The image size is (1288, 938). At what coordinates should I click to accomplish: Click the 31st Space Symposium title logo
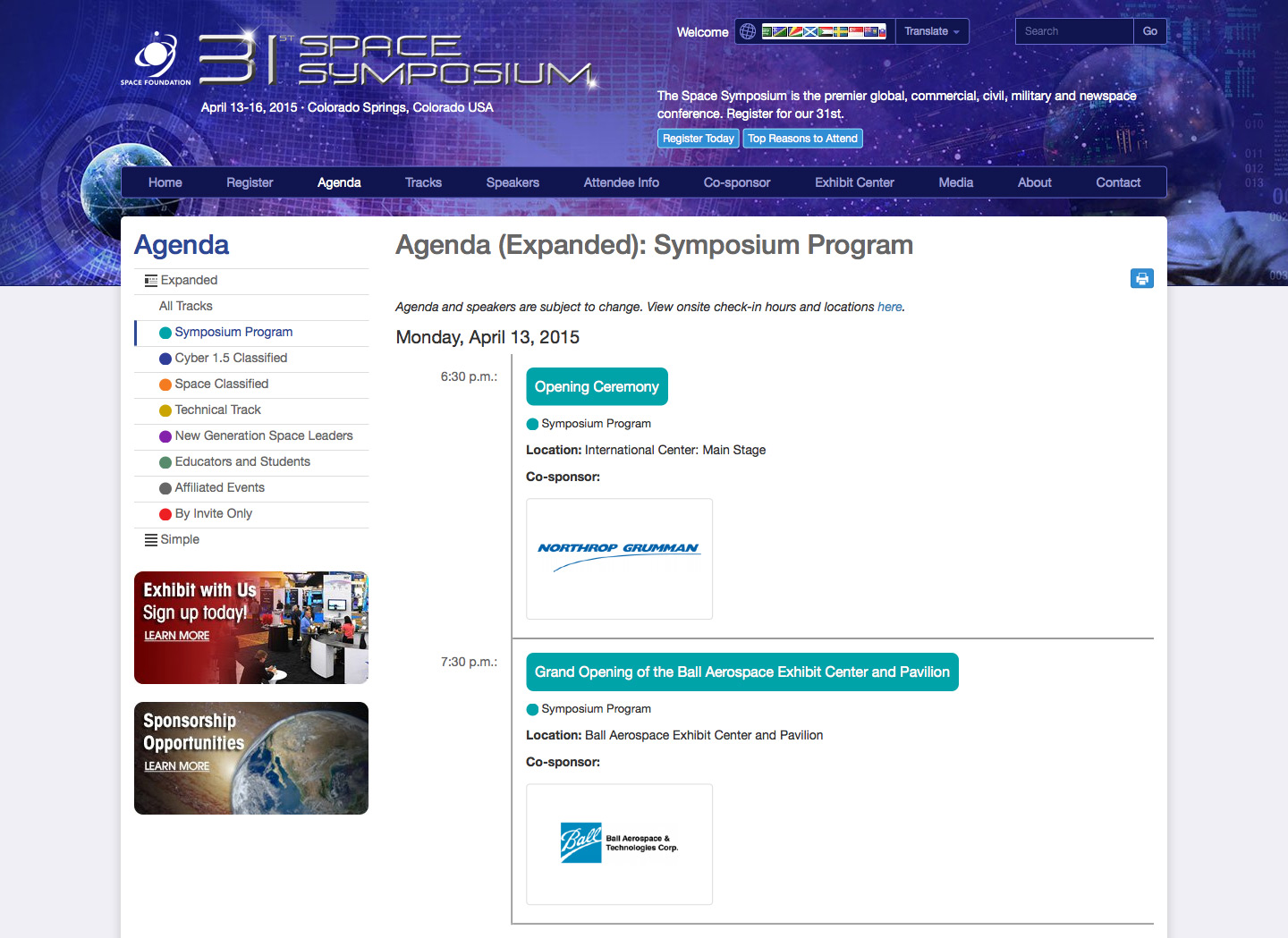pyautogui.click(x=397, y=59)
